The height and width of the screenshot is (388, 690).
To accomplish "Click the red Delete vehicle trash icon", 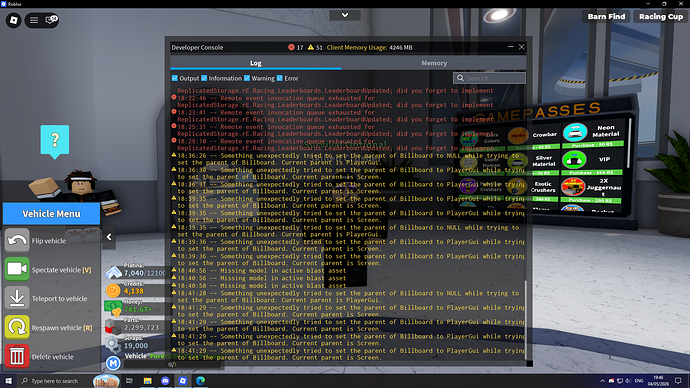I will (x=17, y=356).
